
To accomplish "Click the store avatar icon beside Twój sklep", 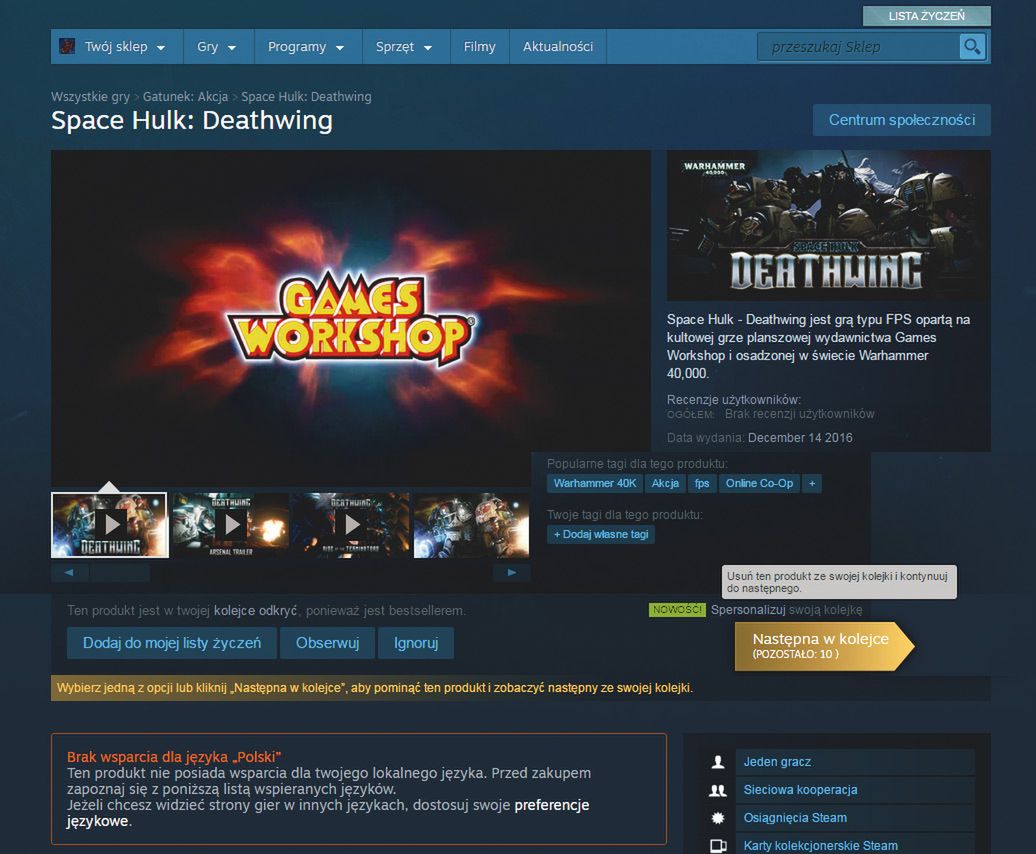I will click(x=67, y=46).
